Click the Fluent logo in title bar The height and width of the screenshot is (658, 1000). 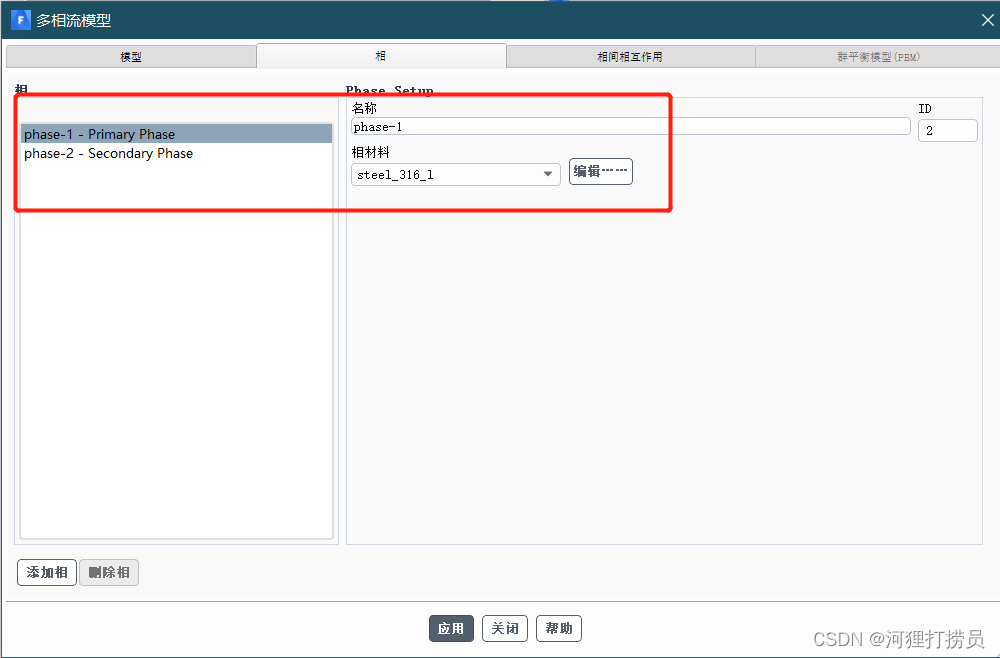(x=20, y=20)
